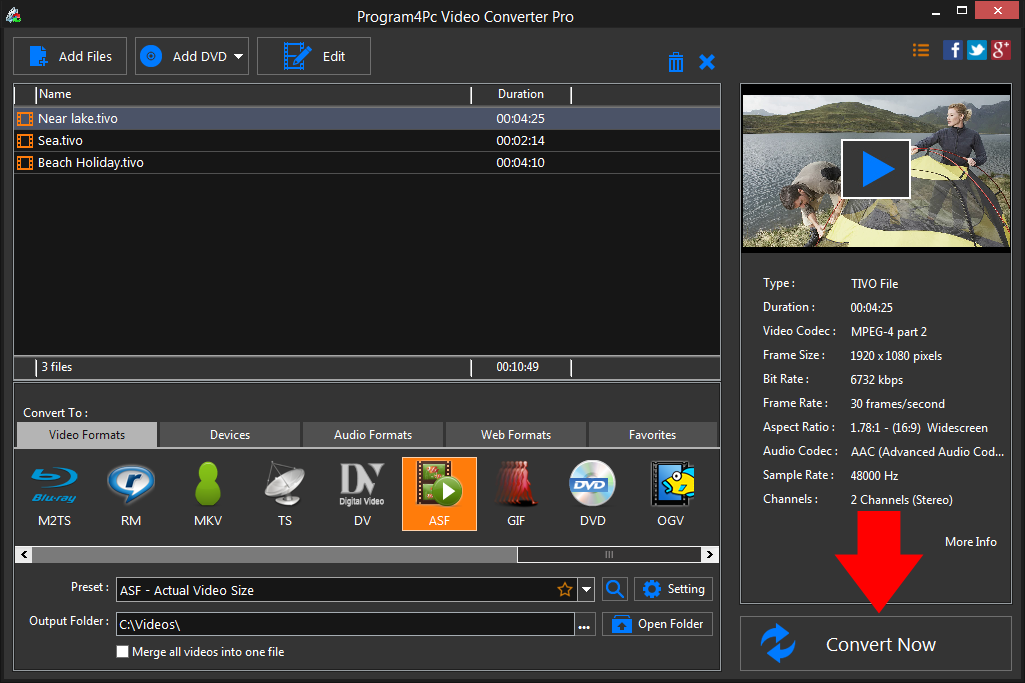Click the format list left scroll arrow

click(x=24, y=555)
